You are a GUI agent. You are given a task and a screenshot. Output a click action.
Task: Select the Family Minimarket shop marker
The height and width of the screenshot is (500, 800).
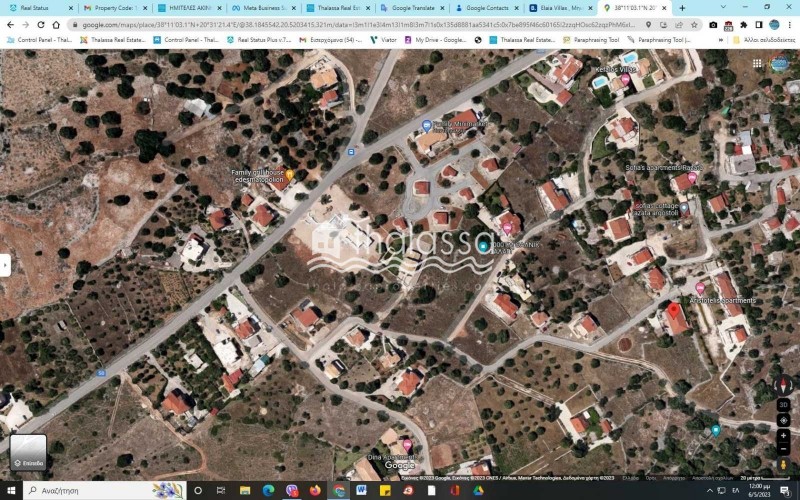point(427,125)
